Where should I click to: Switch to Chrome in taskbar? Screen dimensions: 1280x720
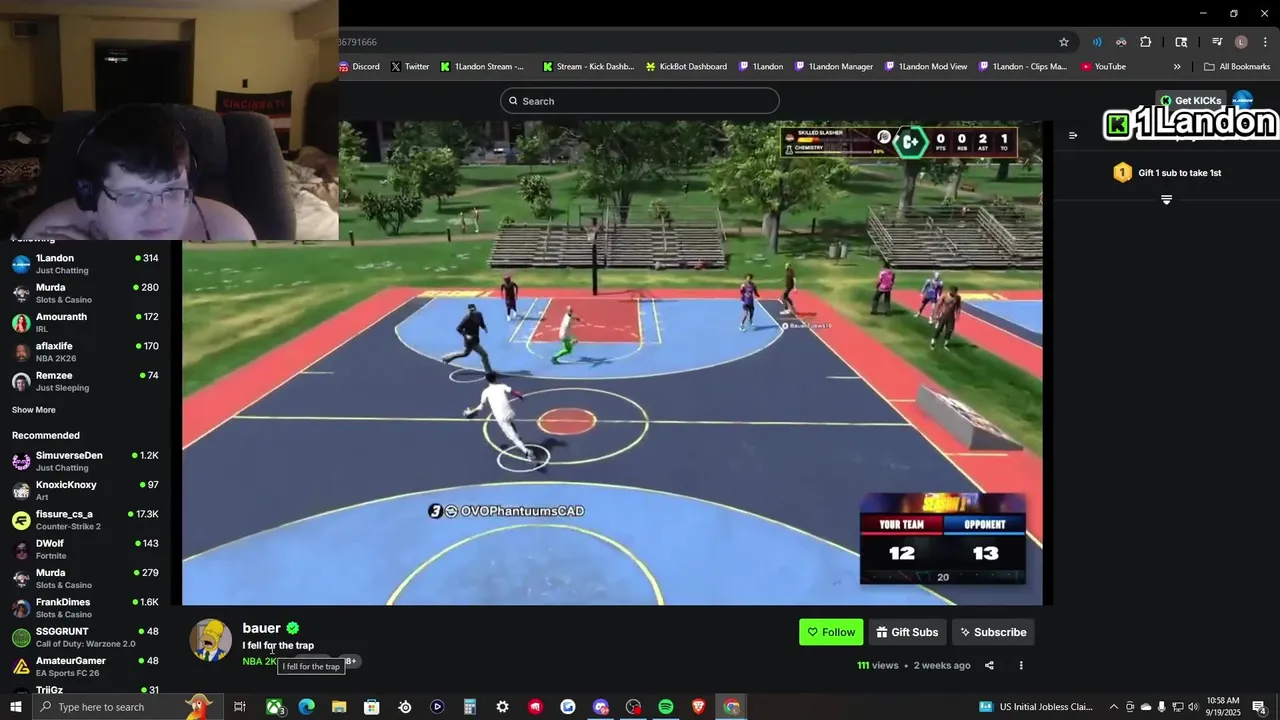click(732, 707)
